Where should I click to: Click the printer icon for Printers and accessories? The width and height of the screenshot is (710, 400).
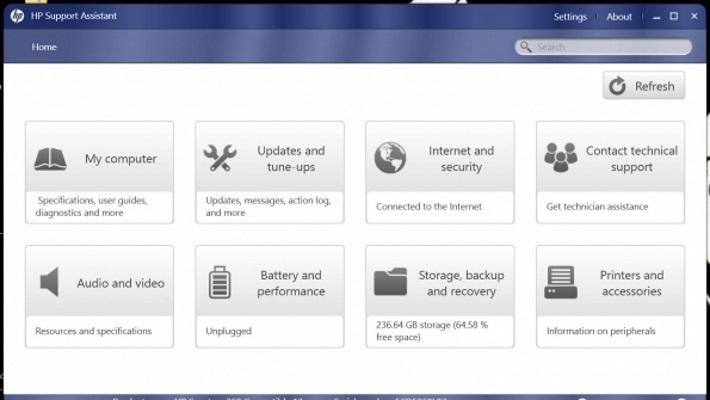[x=561, y=282]
